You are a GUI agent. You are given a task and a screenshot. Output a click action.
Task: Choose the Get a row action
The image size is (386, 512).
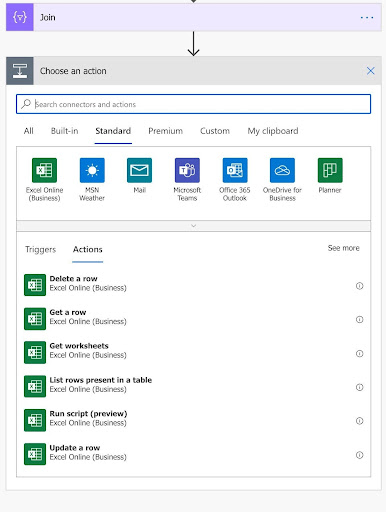coord(193,319)
